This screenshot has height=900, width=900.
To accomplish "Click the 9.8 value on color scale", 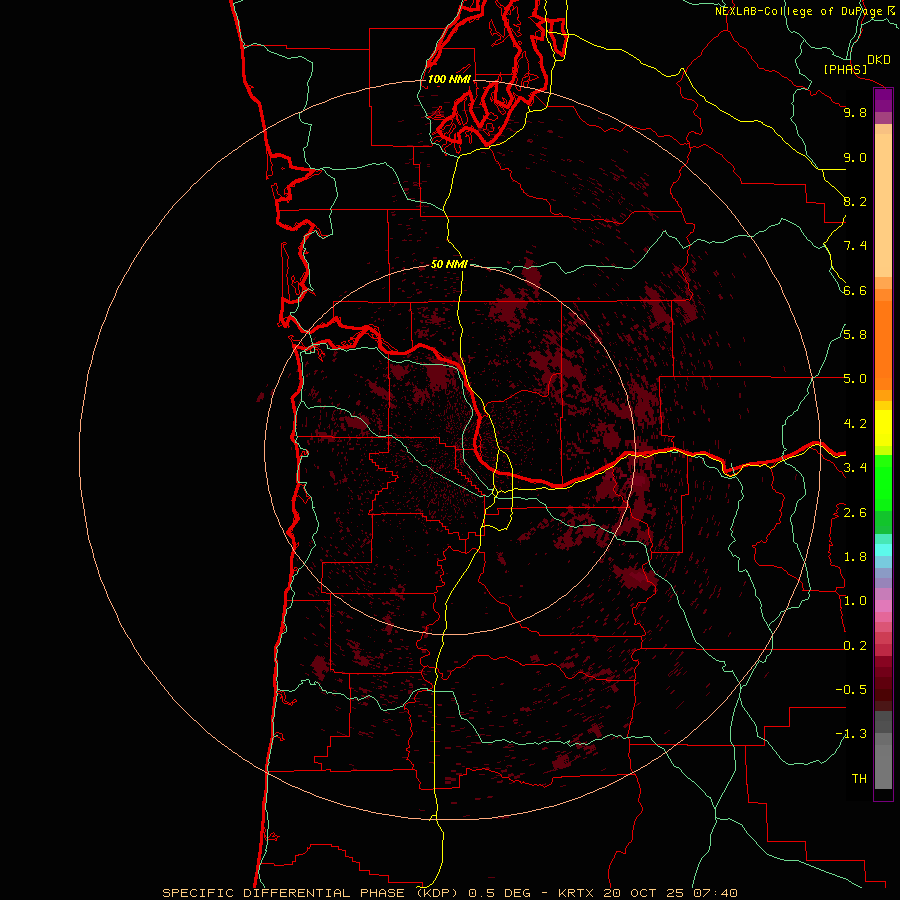I will pyautogui.click(x=855, y=112).
